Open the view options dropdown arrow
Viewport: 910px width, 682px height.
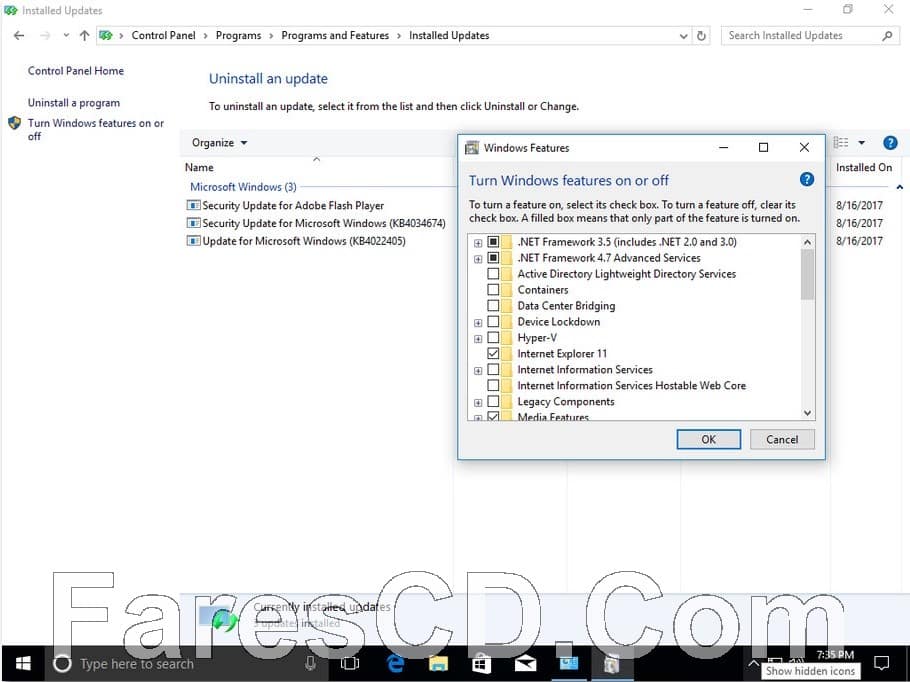click(861, 142)
